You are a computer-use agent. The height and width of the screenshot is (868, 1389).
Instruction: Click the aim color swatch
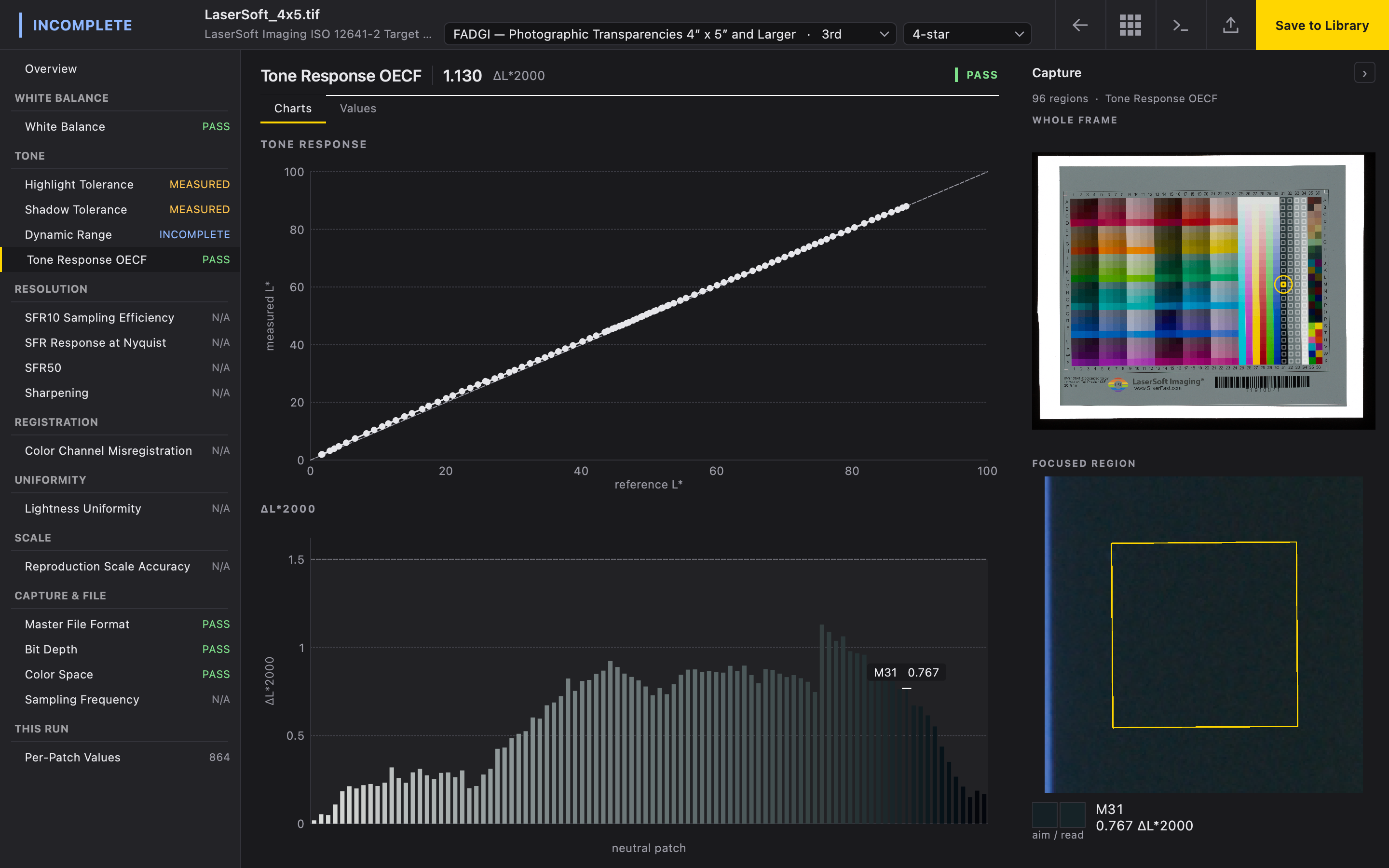(x=1045, y=814)
